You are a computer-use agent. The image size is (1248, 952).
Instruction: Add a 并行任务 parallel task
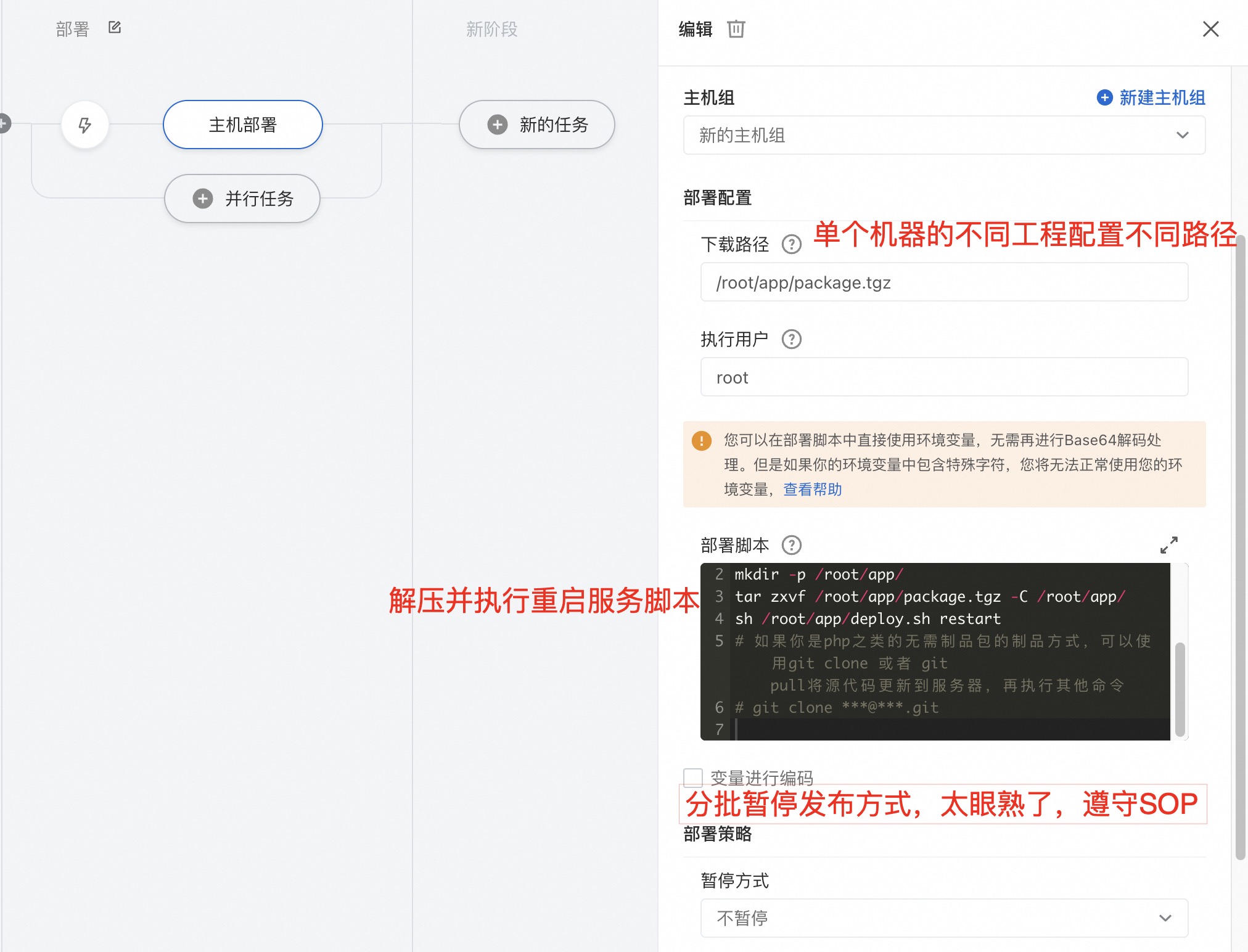click(x=242, y=199)
